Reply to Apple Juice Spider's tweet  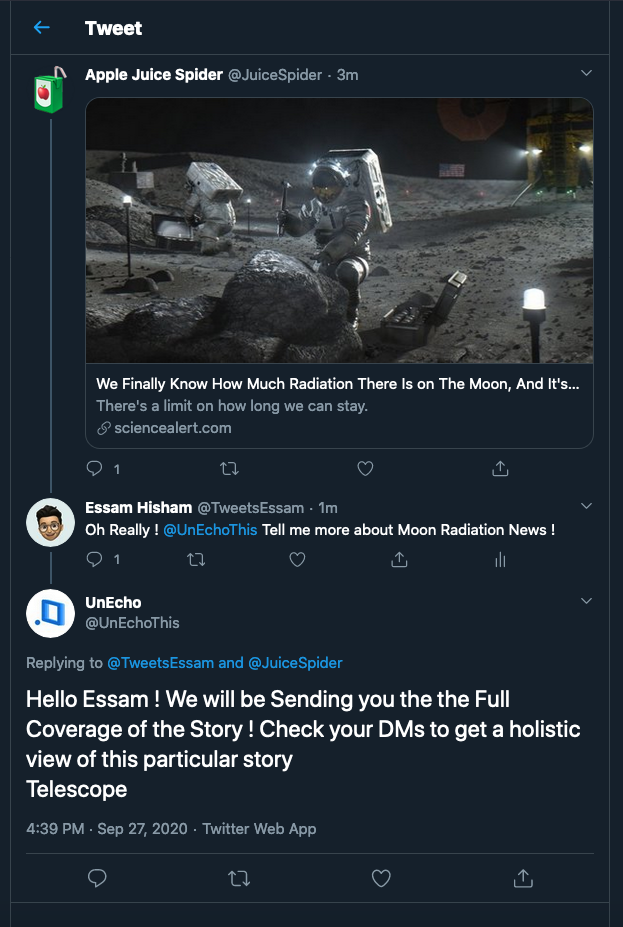(95, 468)
